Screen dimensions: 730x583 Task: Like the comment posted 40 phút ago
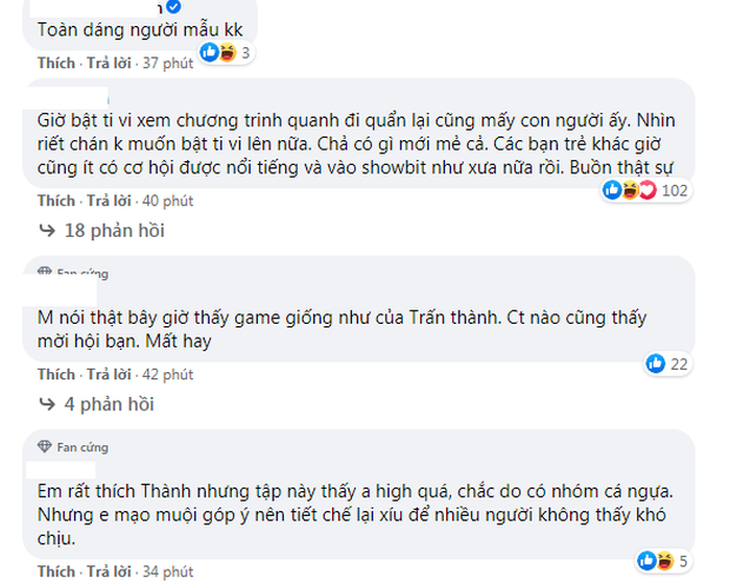coord(56,201)
